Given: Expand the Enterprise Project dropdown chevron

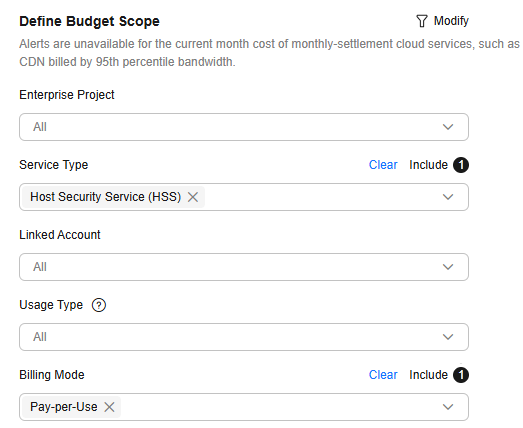Looking at the screenshot, I should click(448, 127).
